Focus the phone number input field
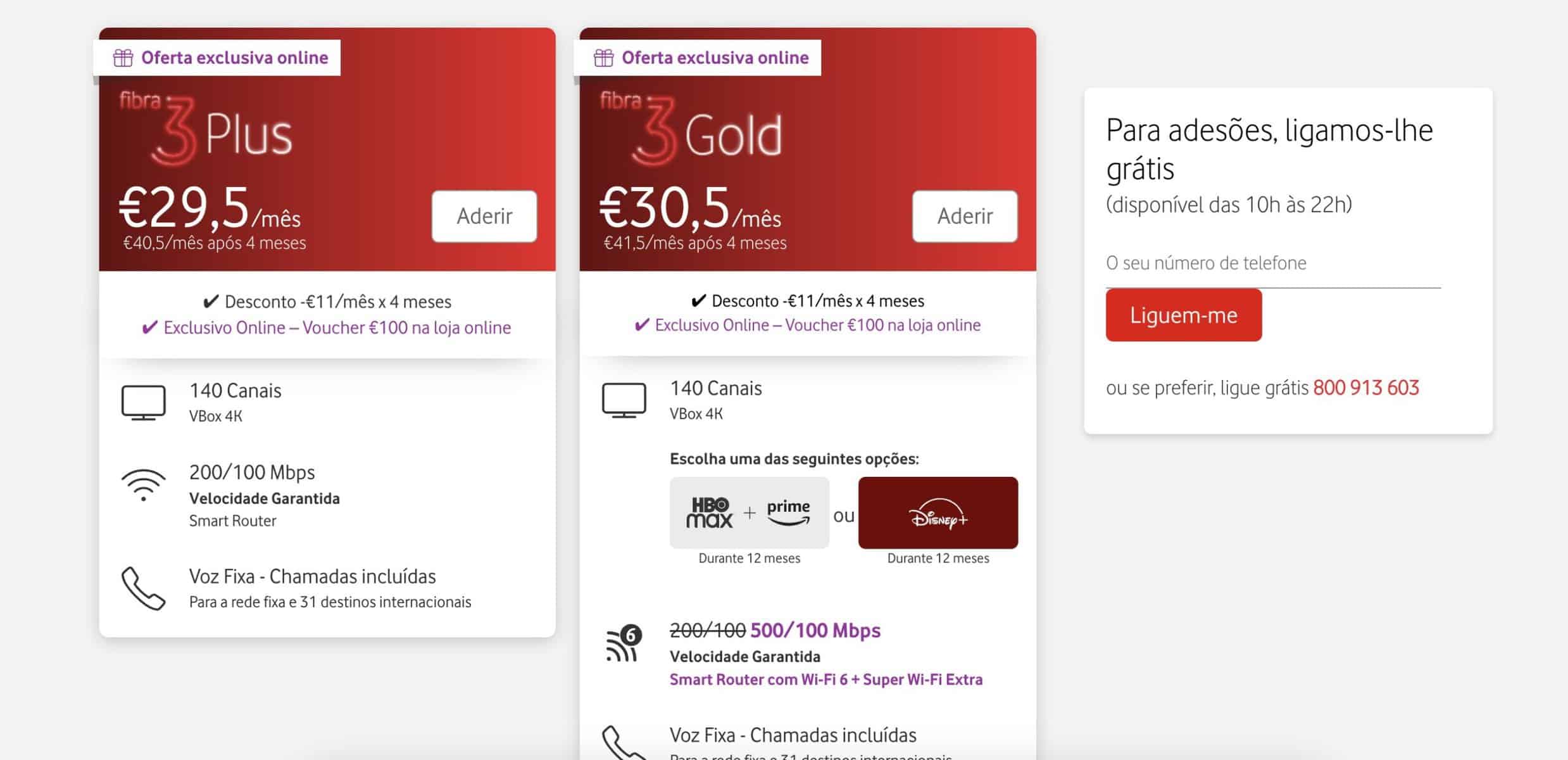The height and width of the screenshot is (760, 1568). click(x=1272, y=263)
